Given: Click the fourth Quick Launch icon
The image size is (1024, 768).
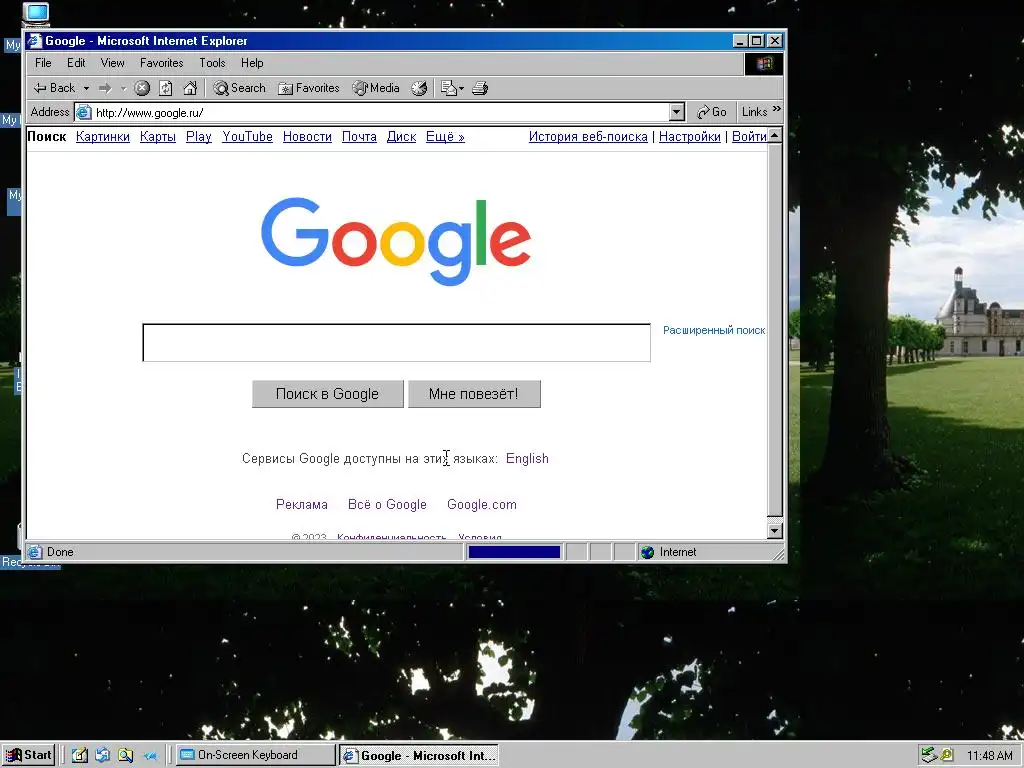Looking at the screenshot, I should (x=150, y=756).
